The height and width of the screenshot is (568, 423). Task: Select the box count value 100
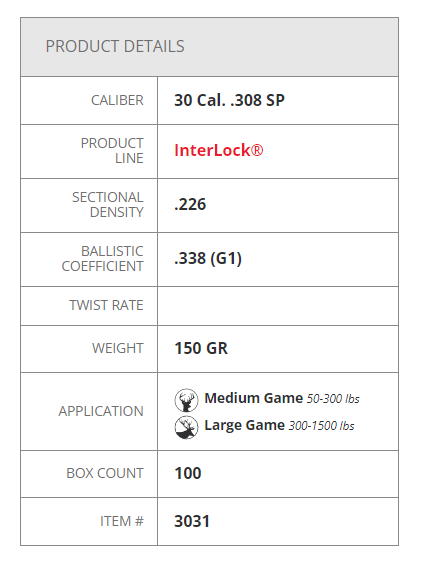(x=188, y=473)
